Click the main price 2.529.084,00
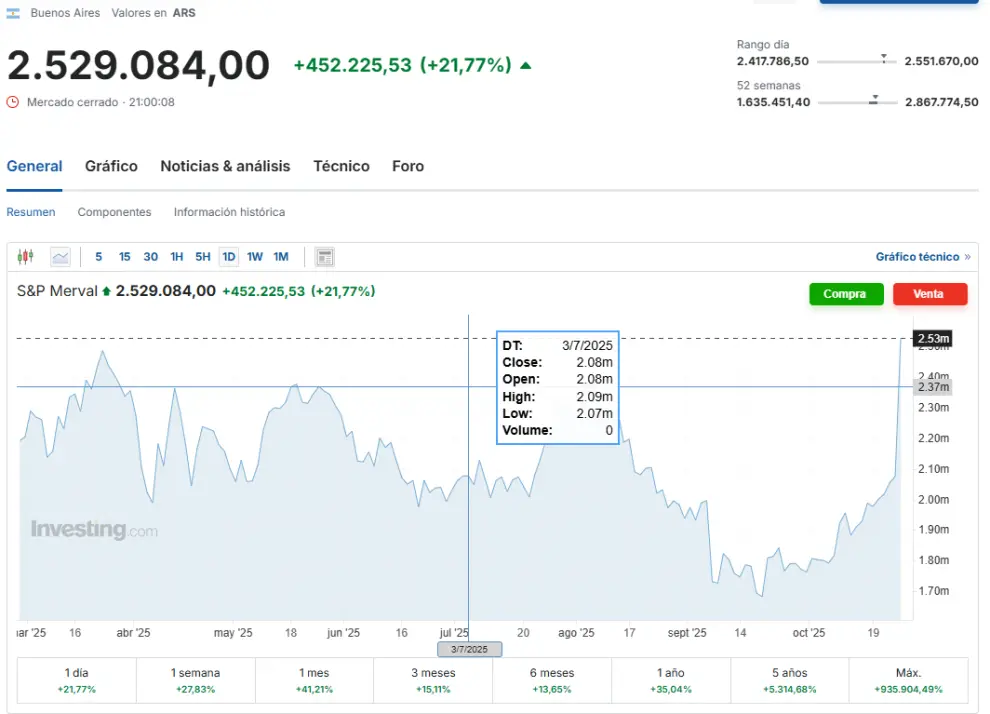This screenshot has width=990, height=714. pos(138,65)
